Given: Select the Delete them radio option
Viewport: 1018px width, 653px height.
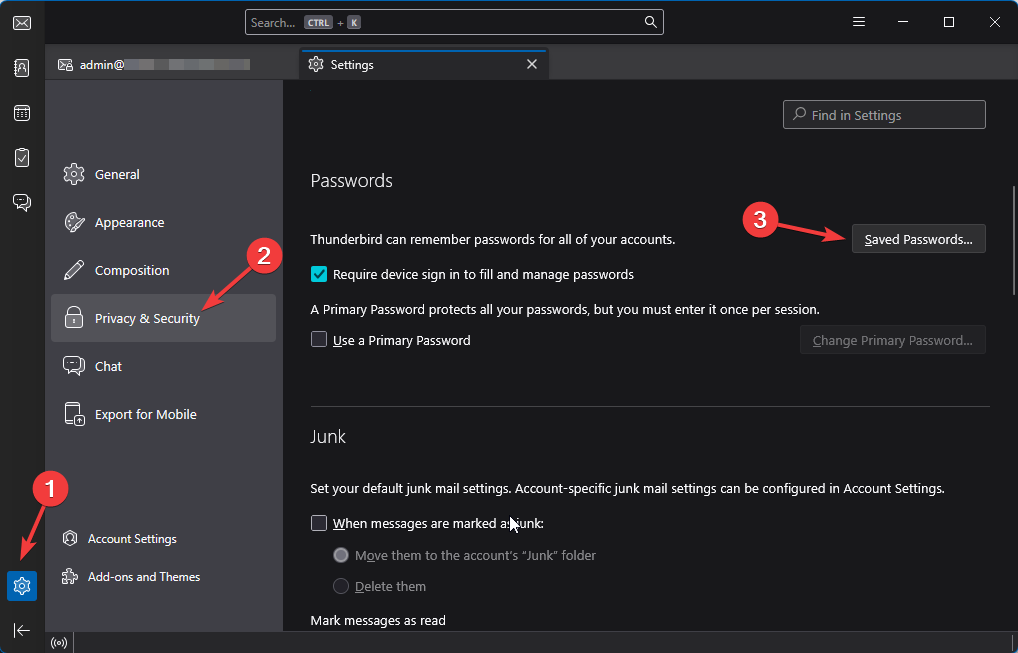Looking at the screenshot, I should [x=341, y=586].
